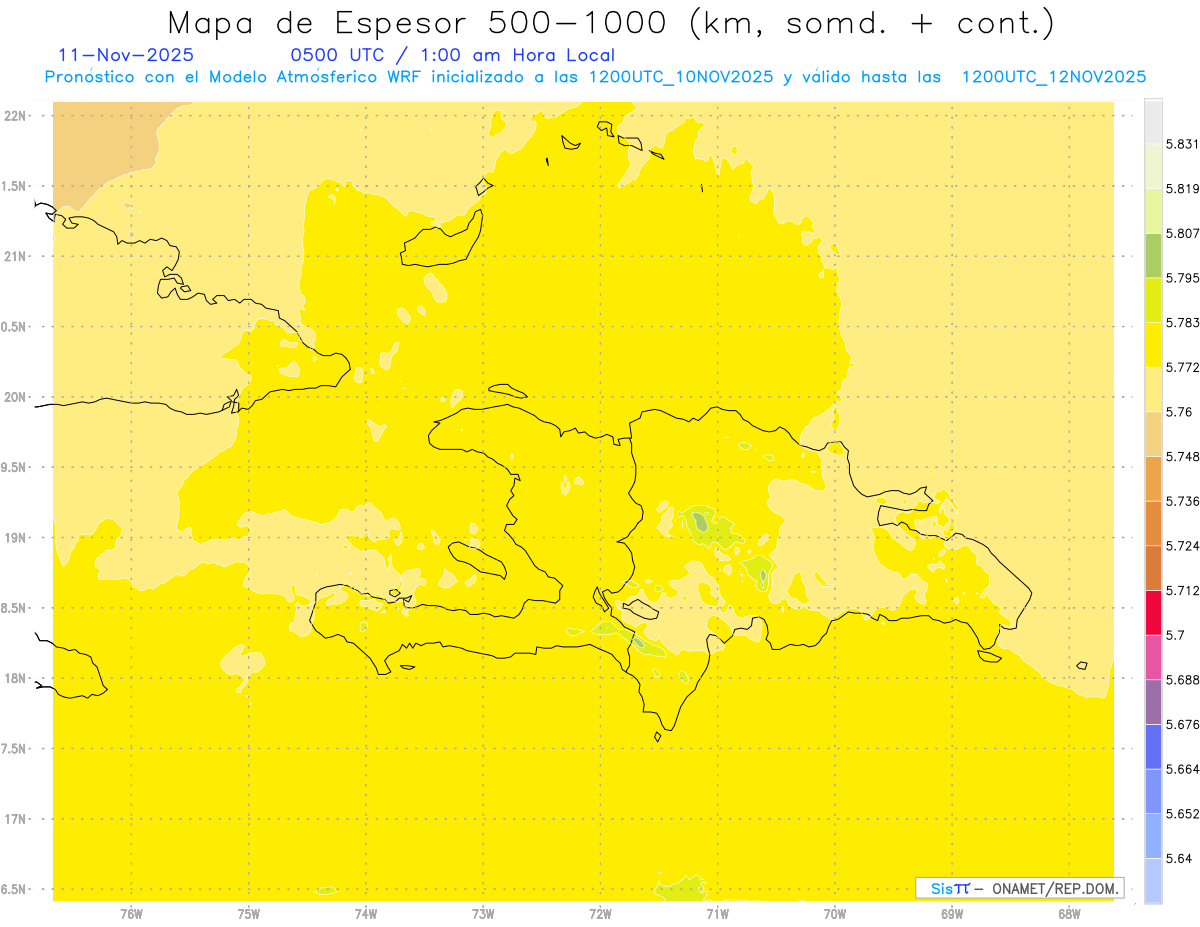Click the longitude label '68W'
The image size is (1200, 927).
(1069, 914)
